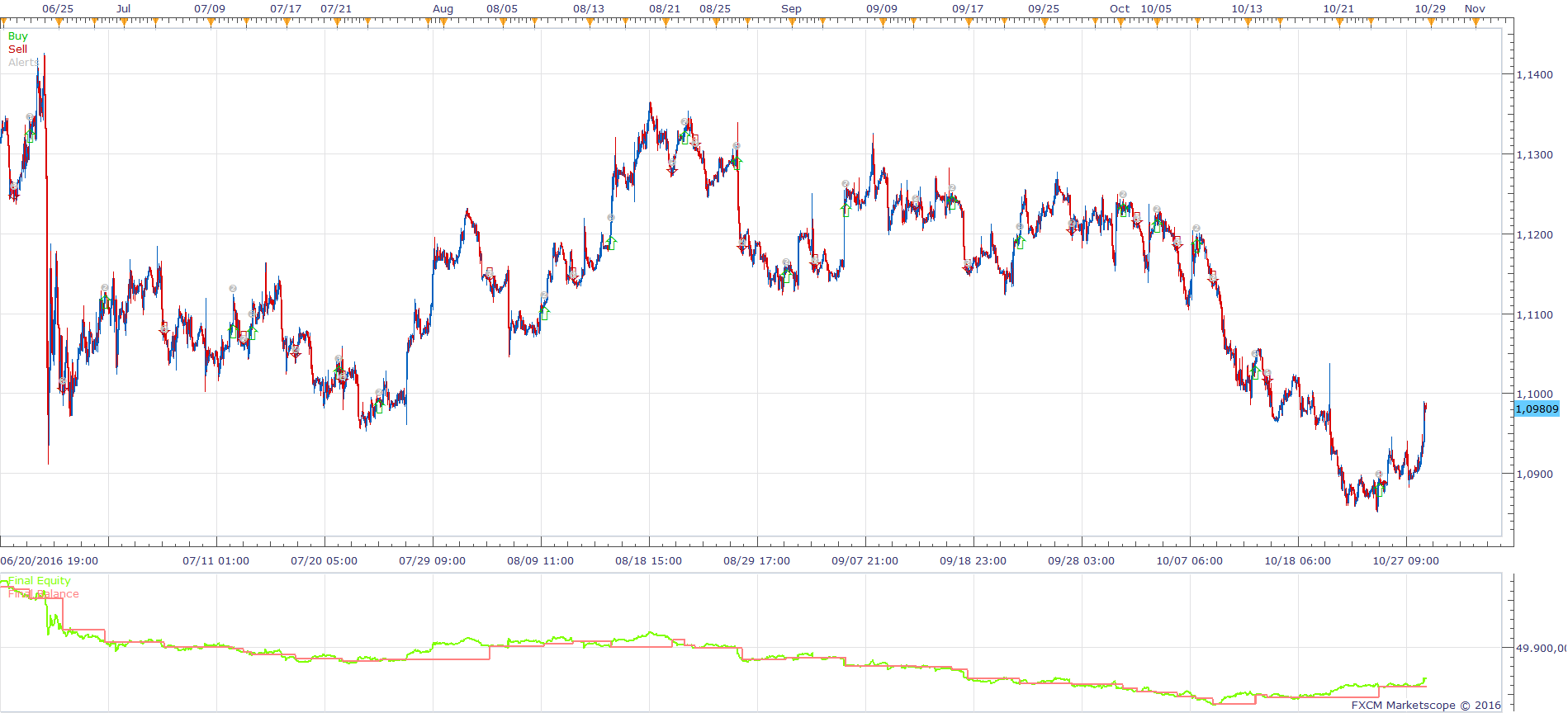
Task: Click the 1,1400 price axis label
Action: coord(1534,75)
